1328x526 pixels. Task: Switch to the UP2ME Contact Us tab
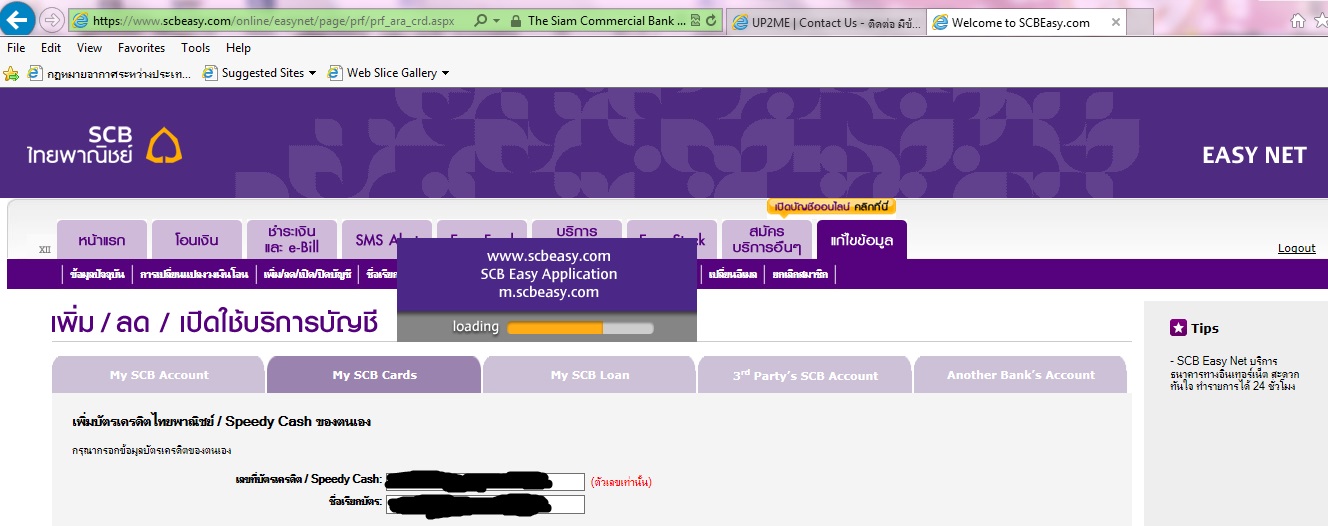(x=826, y=22)
